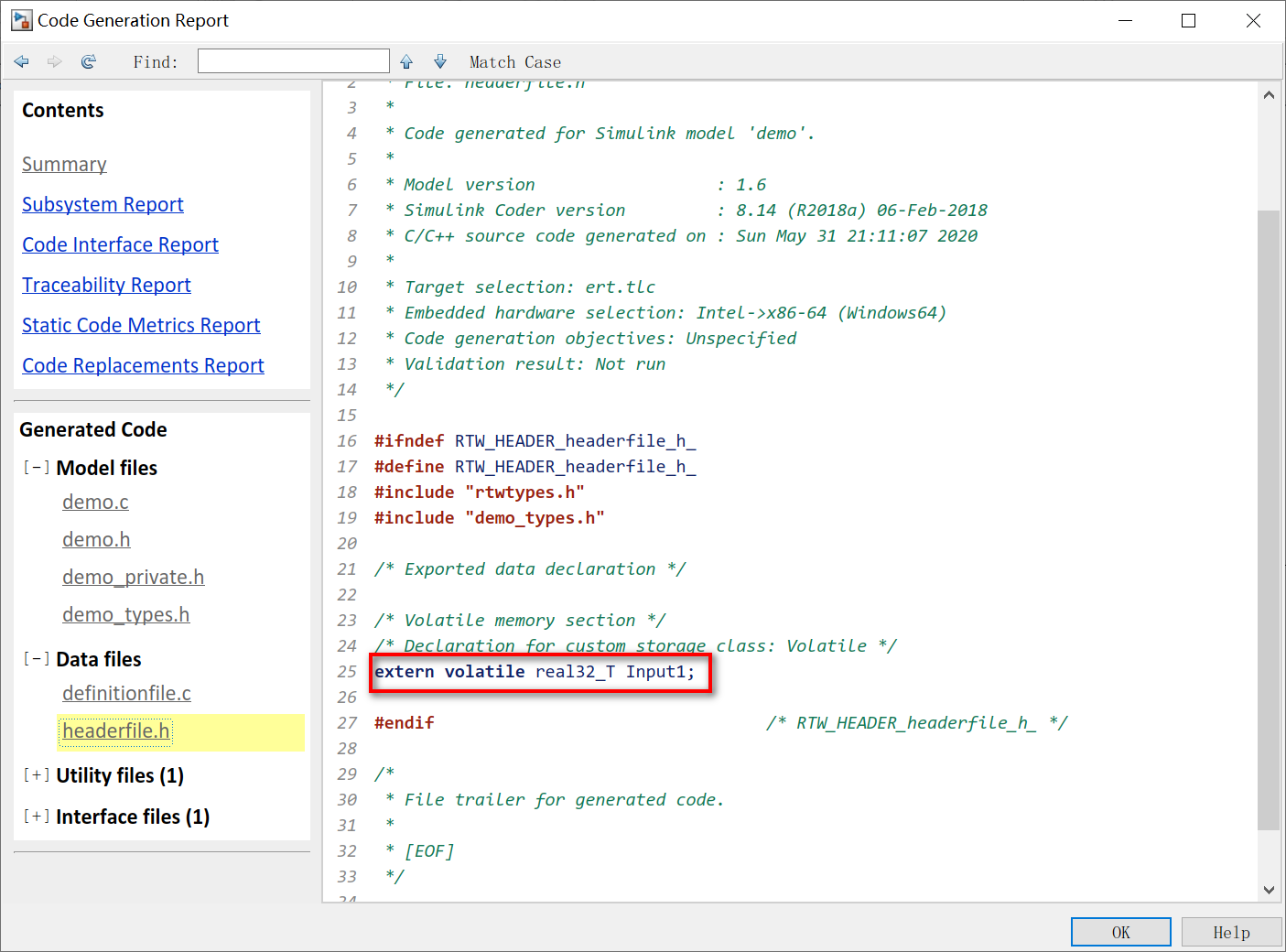Click the Forward navigation arrow
The image size is (1286, 952).
[55, 61]
